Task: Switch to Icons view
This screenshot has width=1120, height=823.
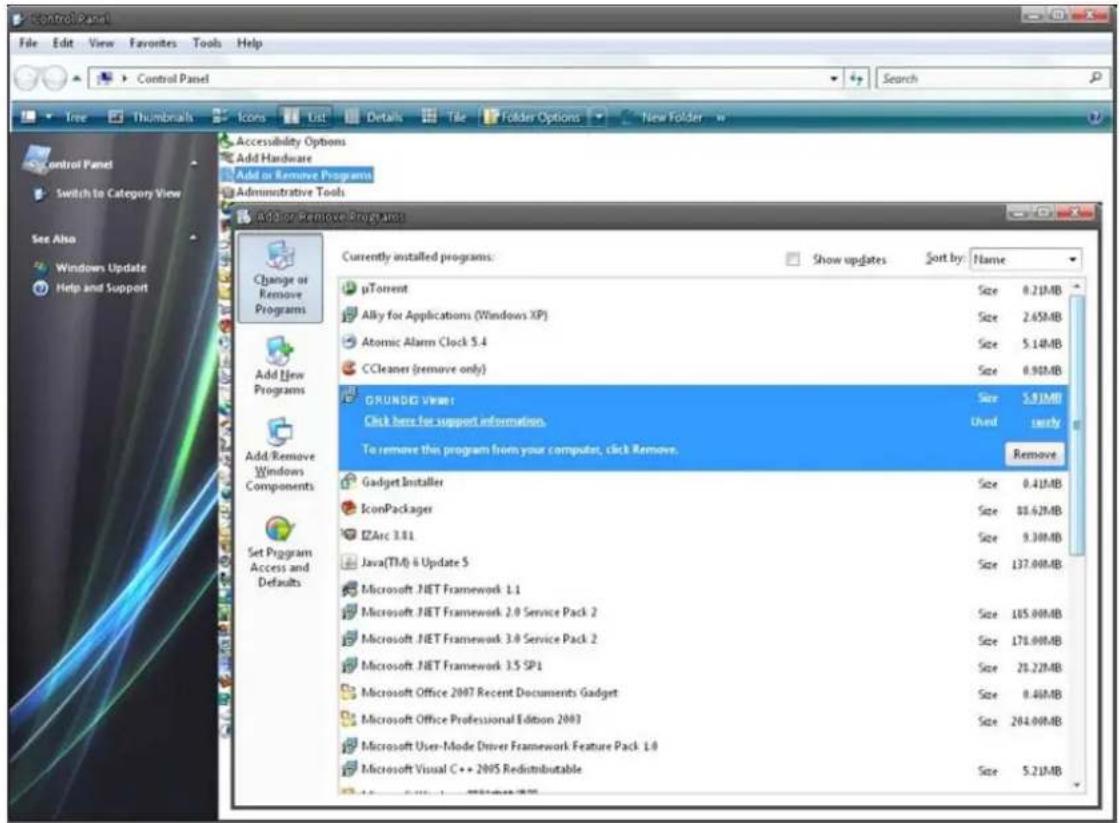Action: coord(239,117)
